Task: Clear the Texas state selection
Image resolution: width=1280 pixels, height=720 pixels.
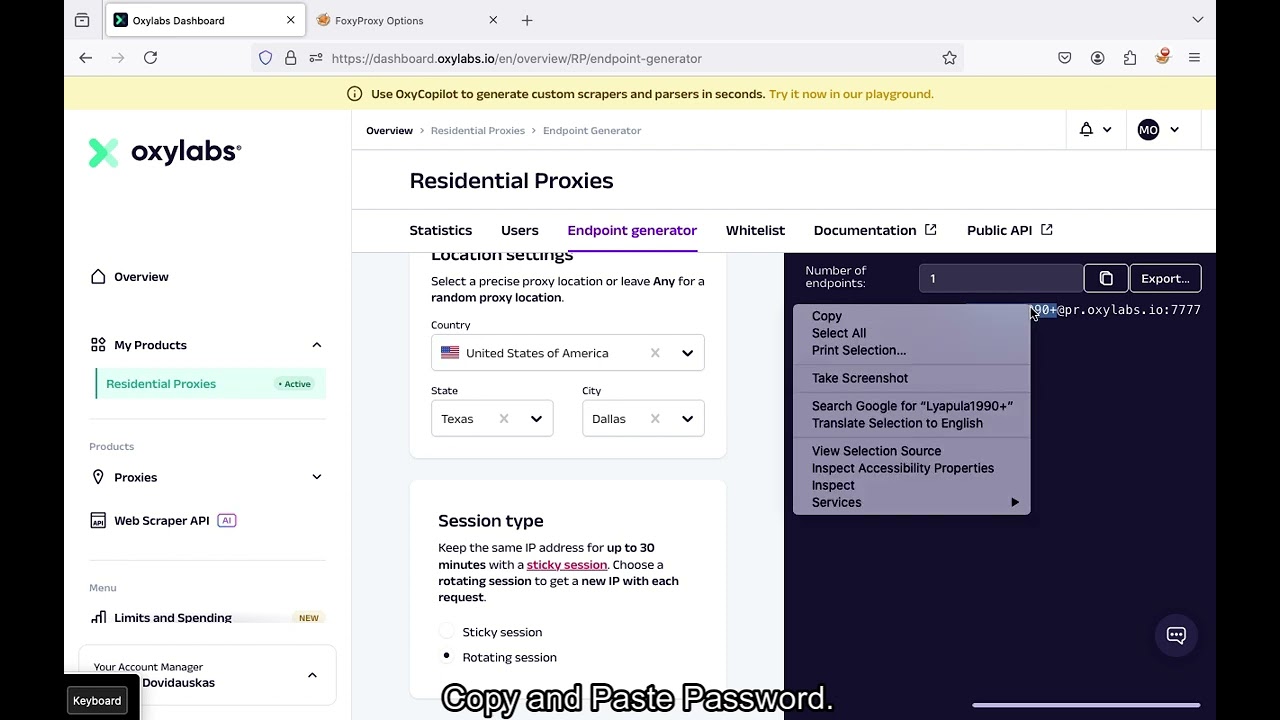Action: [x=504, y=419]
